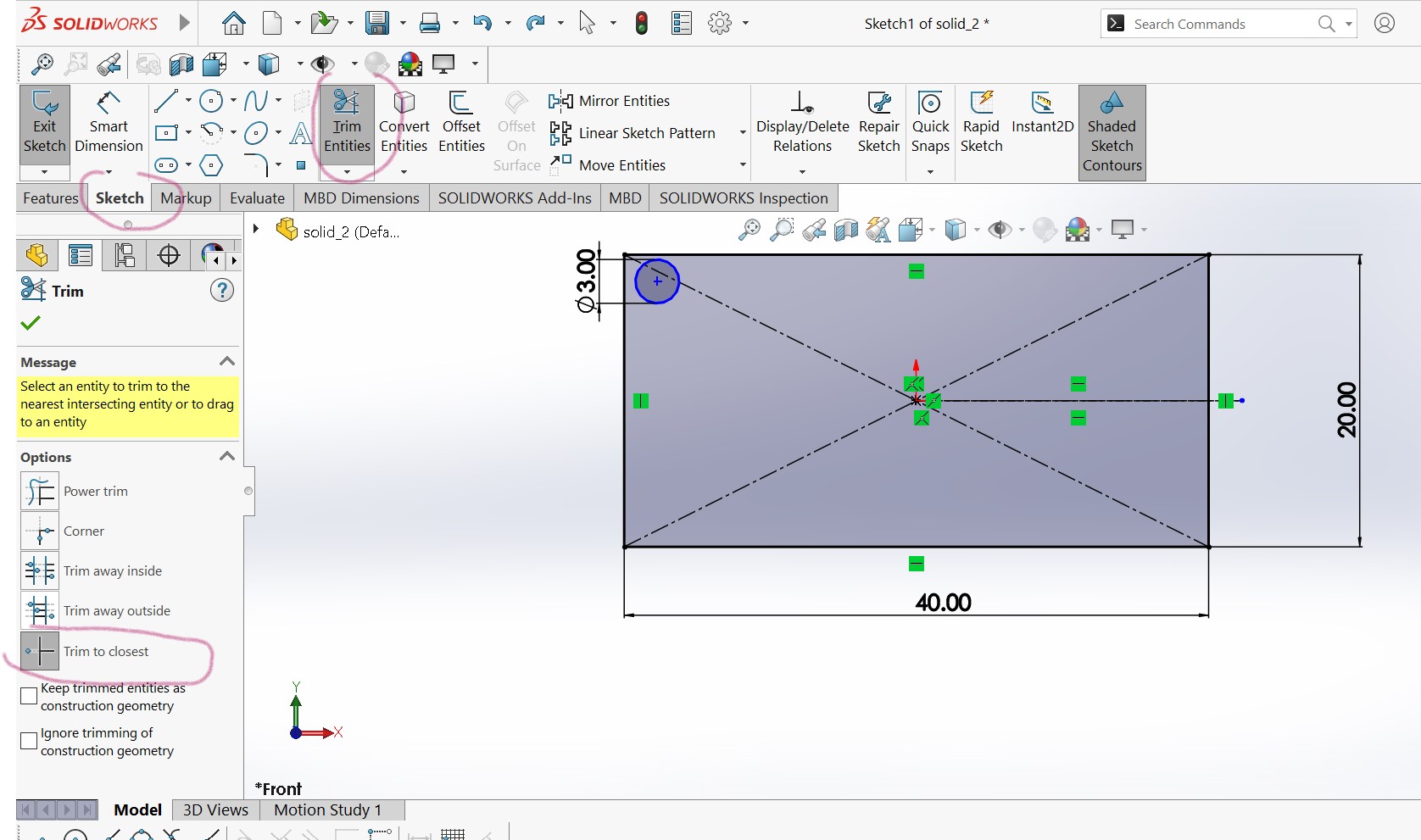Click the Home icon in top toolbar

coord(233,24)
